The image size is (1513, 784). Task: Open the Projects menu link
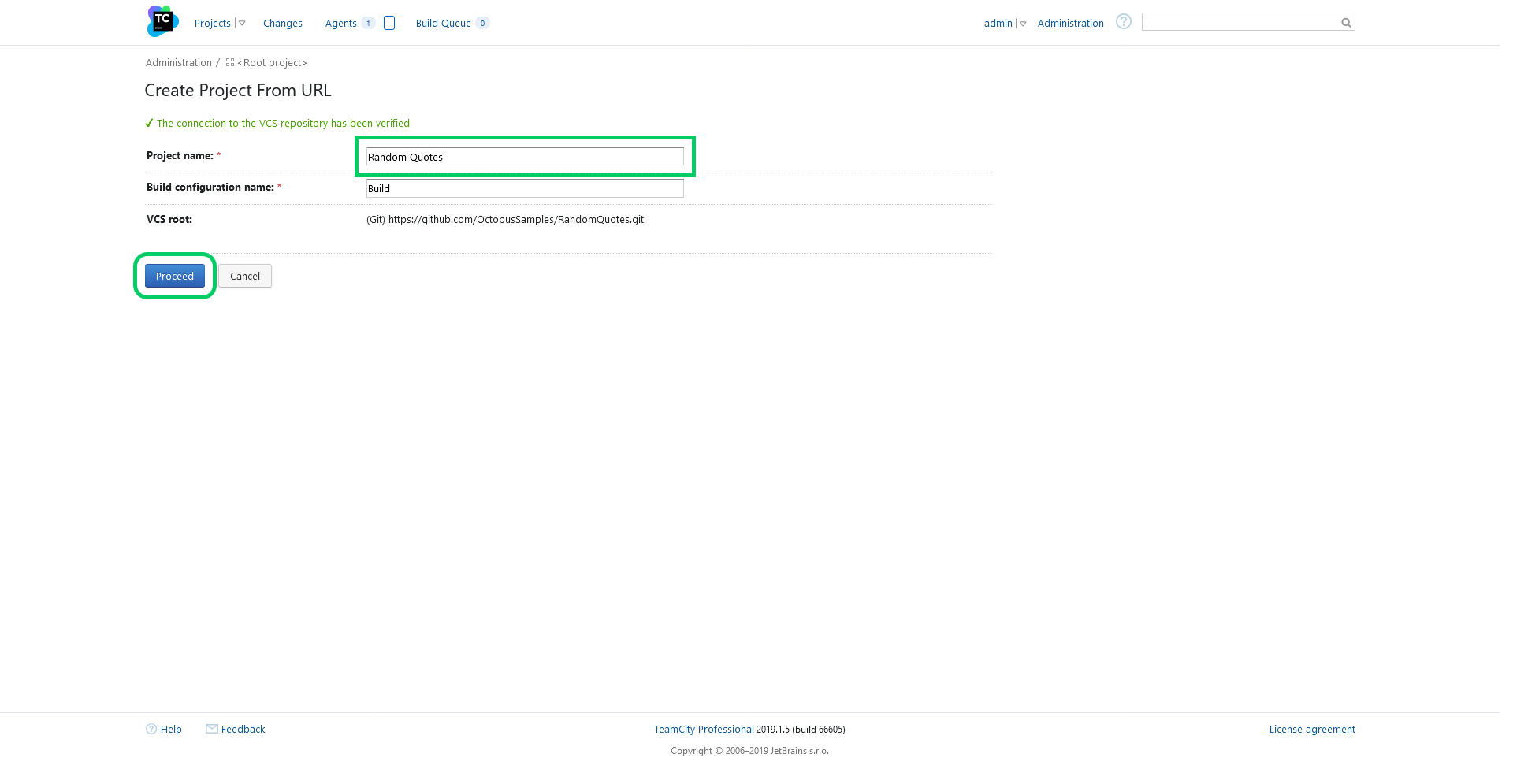coord(212,24)
